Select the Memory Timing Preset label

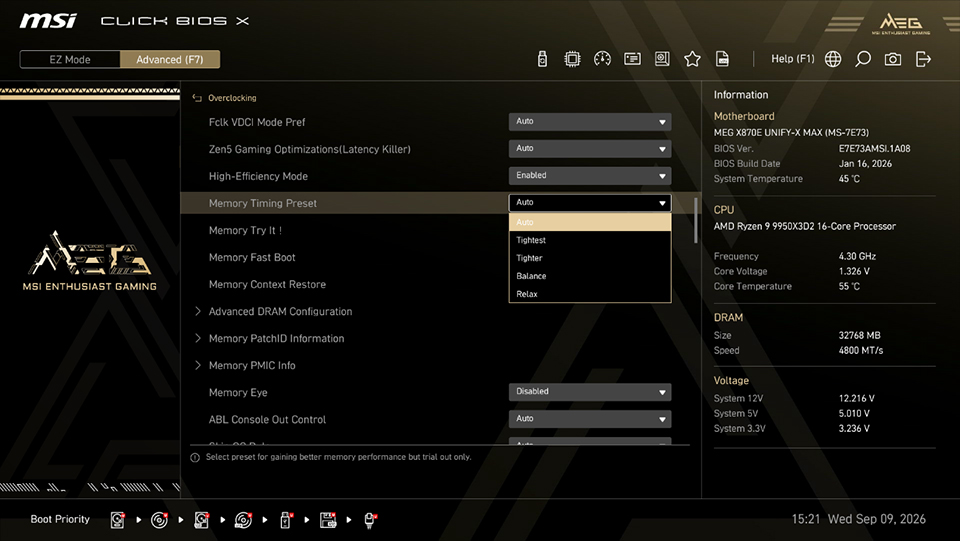[x=263, y=203]
